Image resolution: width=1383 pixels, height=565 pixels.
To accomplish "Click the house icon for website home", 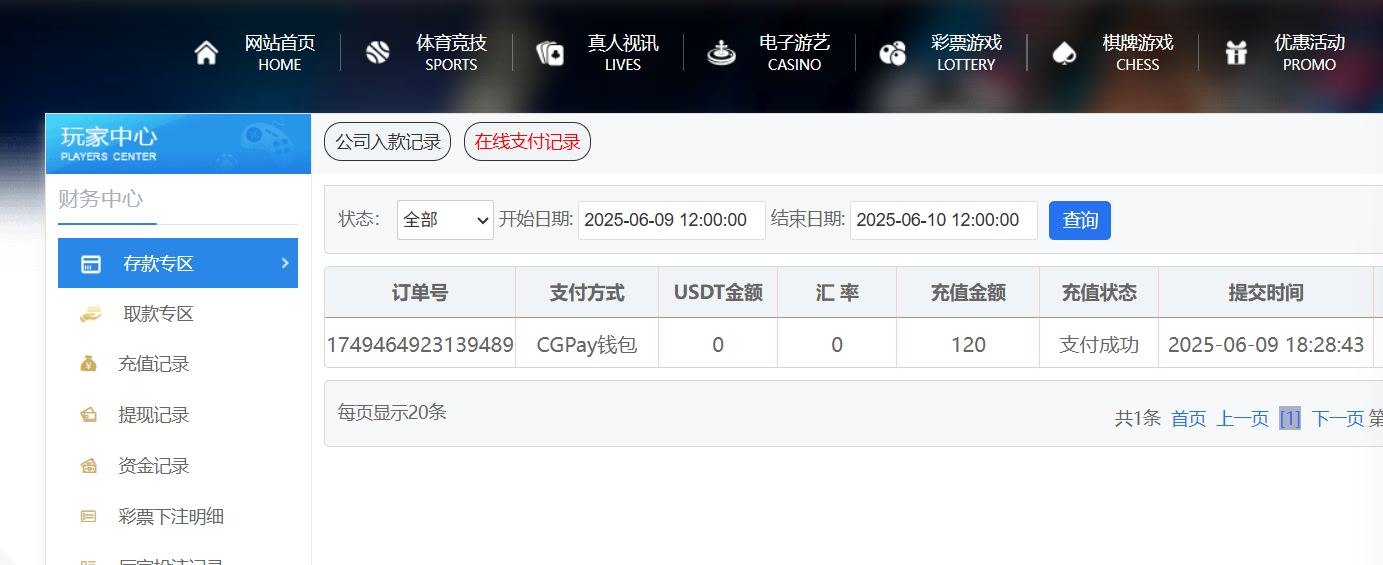I will [206, 53].
